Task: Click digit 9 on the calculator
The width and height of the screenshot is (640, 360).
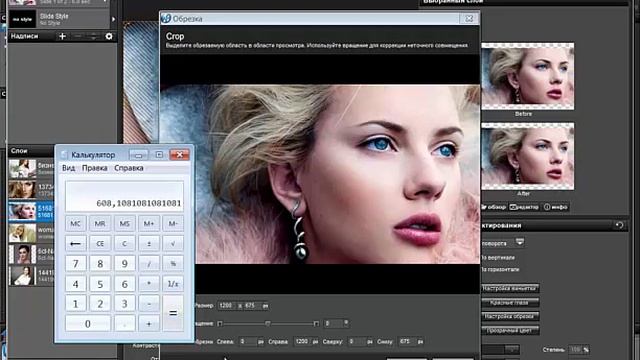Action: pos(124,264)
